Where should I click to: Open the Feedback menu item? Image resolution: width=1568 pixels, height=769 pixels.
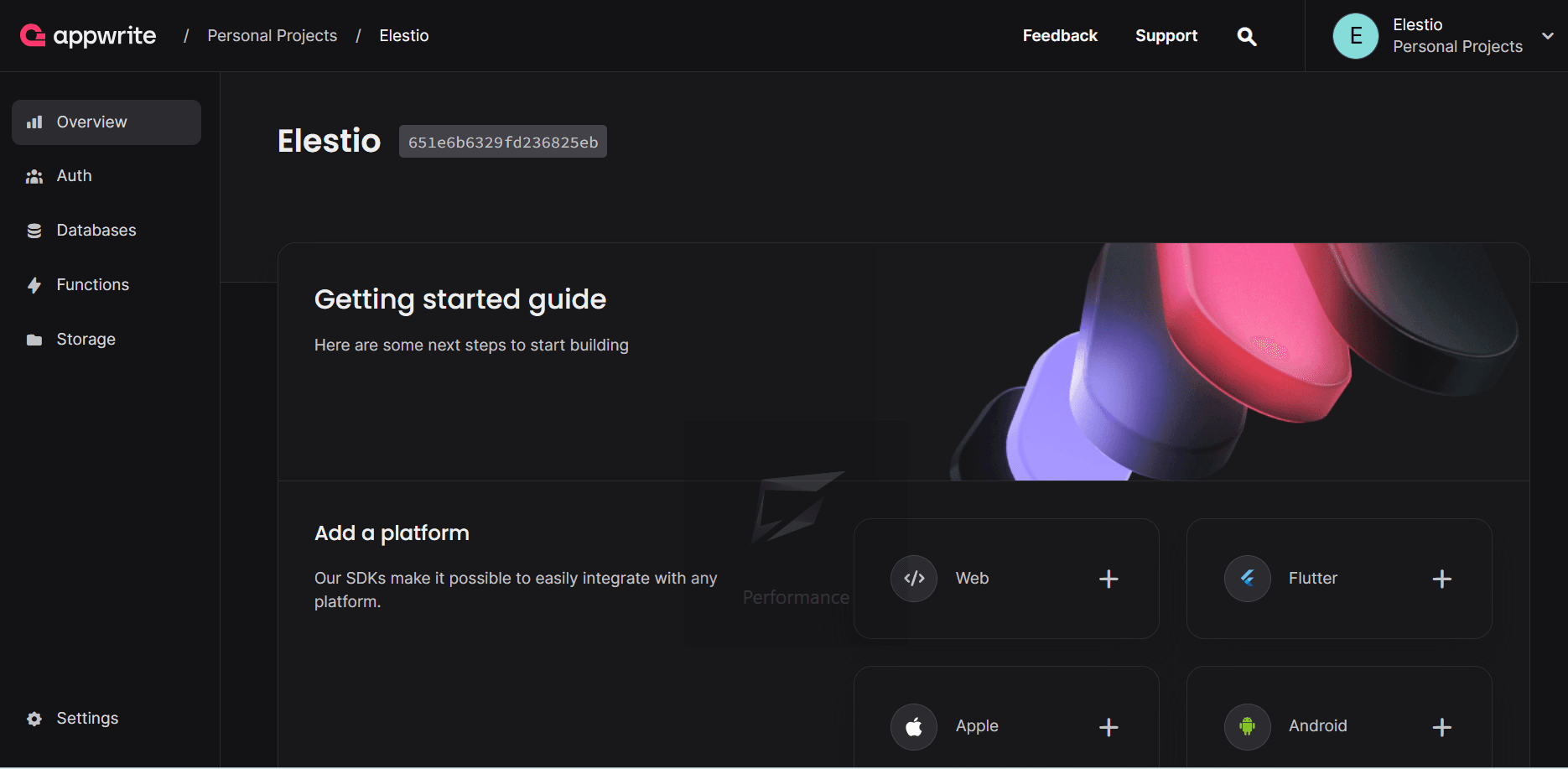[x=1059, y=35]
